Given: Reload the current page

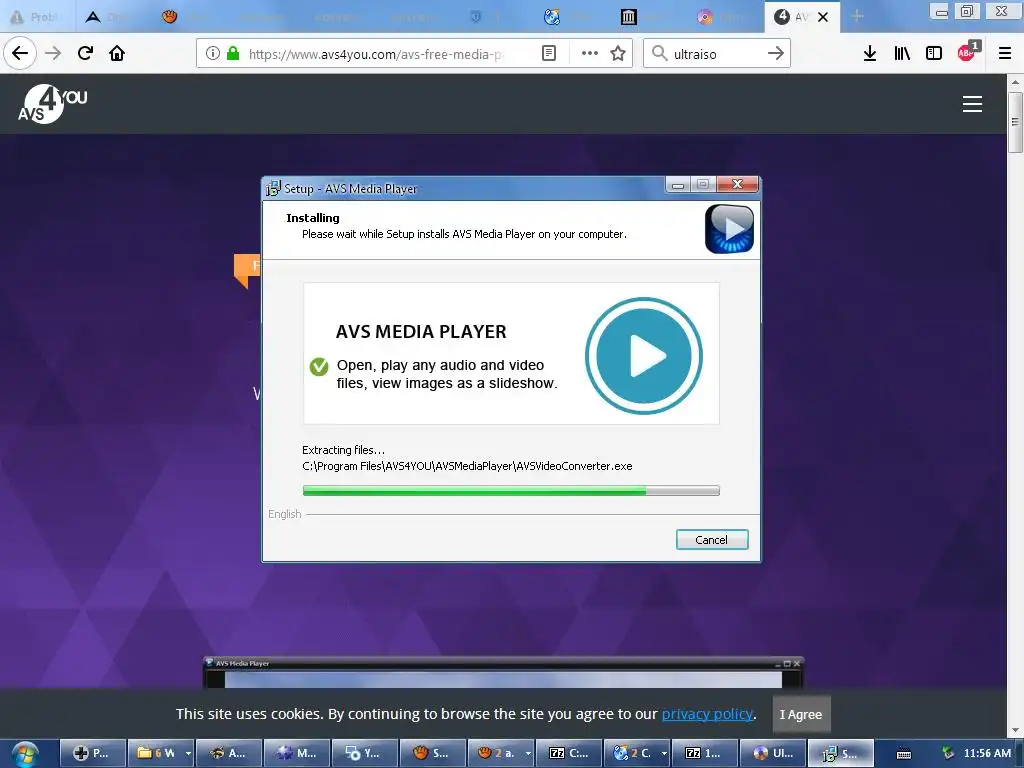Looking at the screenshot, I should coord(85,54).
